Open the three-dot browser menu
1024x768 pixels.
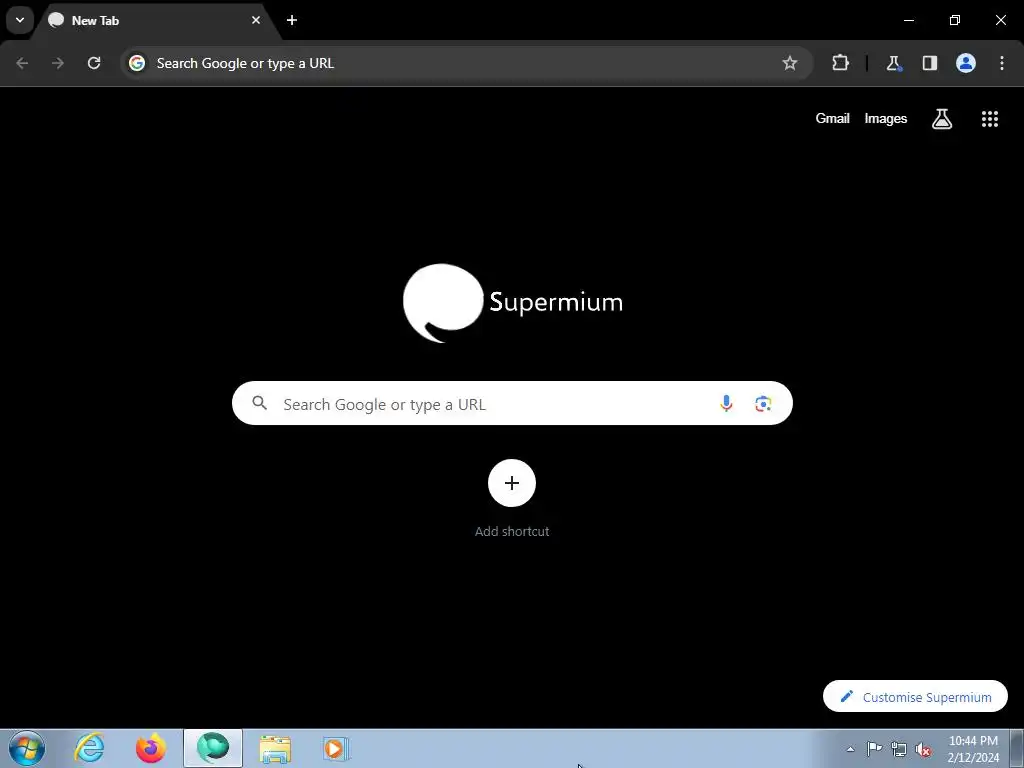point(1002,63)
